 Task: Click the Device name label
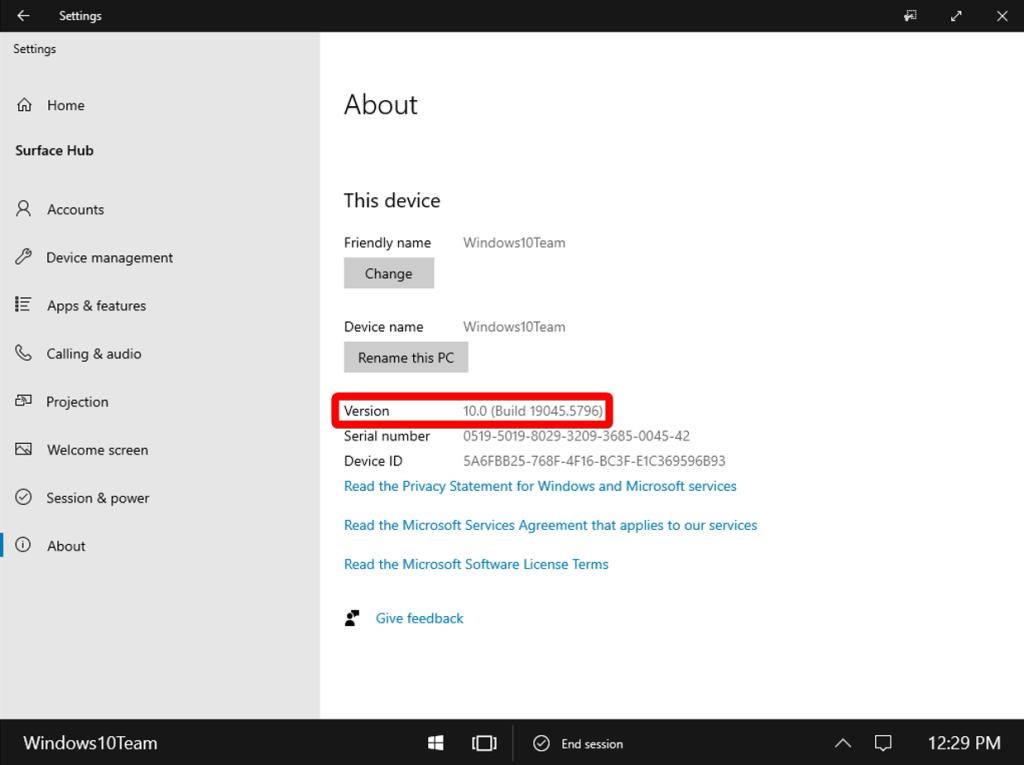point(383,327)
